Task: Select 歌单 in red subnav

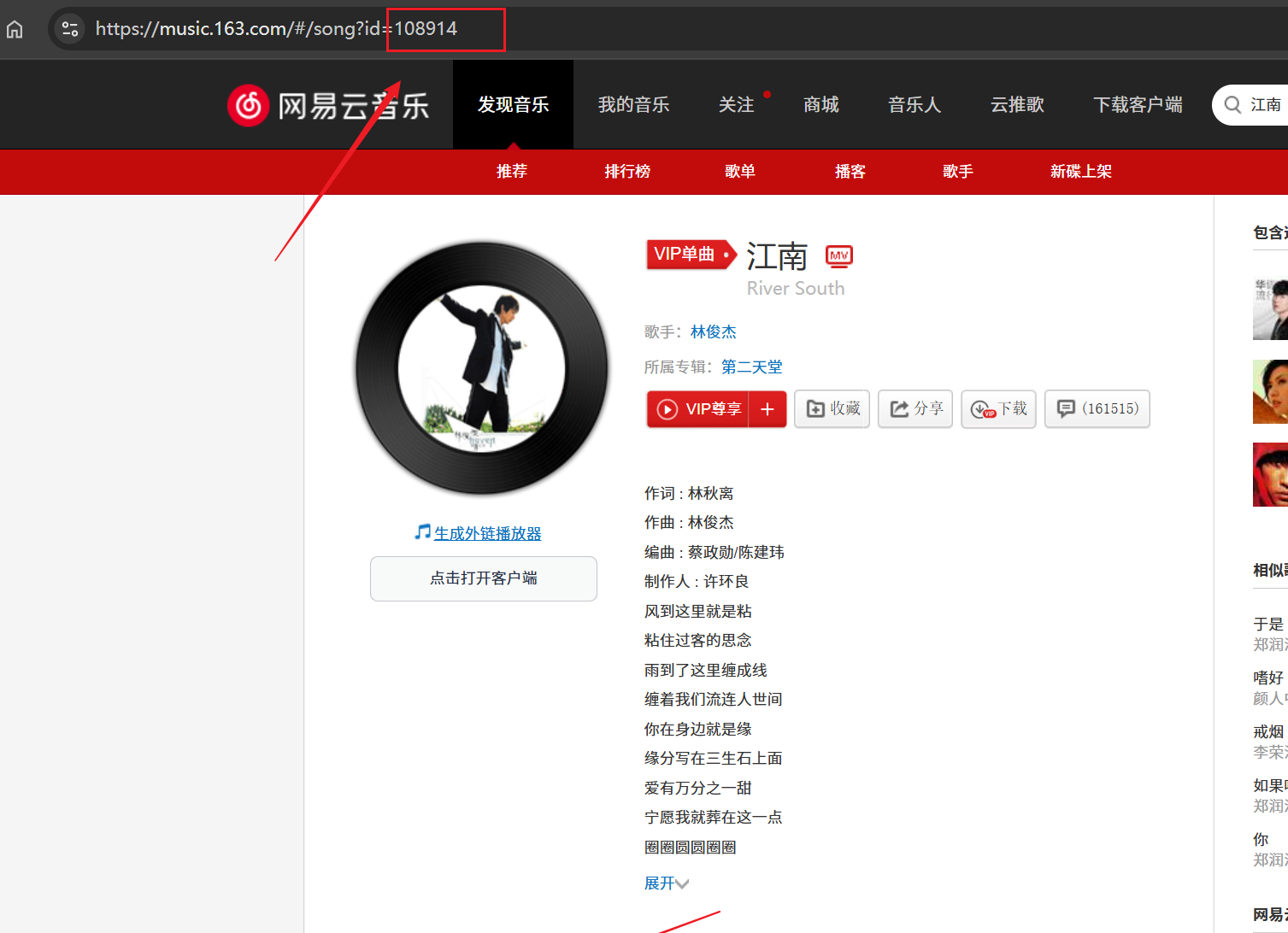Action: tap(740, 171)
